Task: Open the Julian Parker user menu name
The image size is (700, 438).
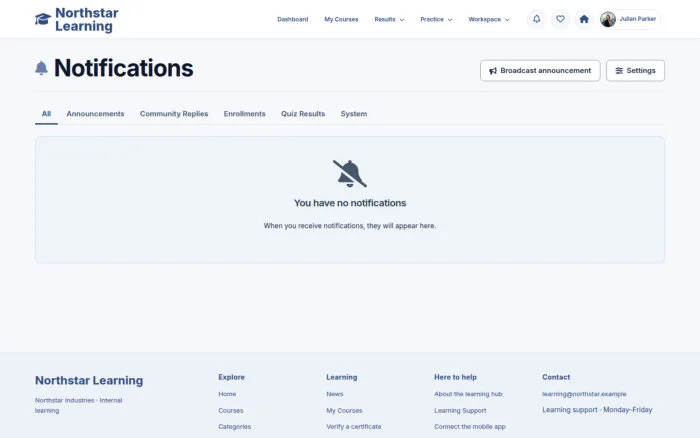Action: pyautogui.click(x=638, y=19)
